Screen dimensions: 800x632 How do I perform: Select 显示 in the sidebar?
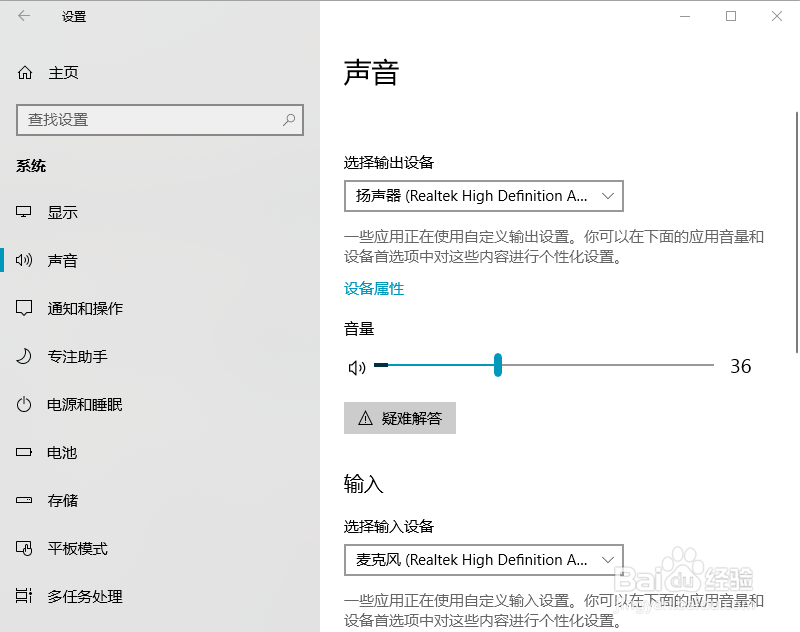(63, 212)
